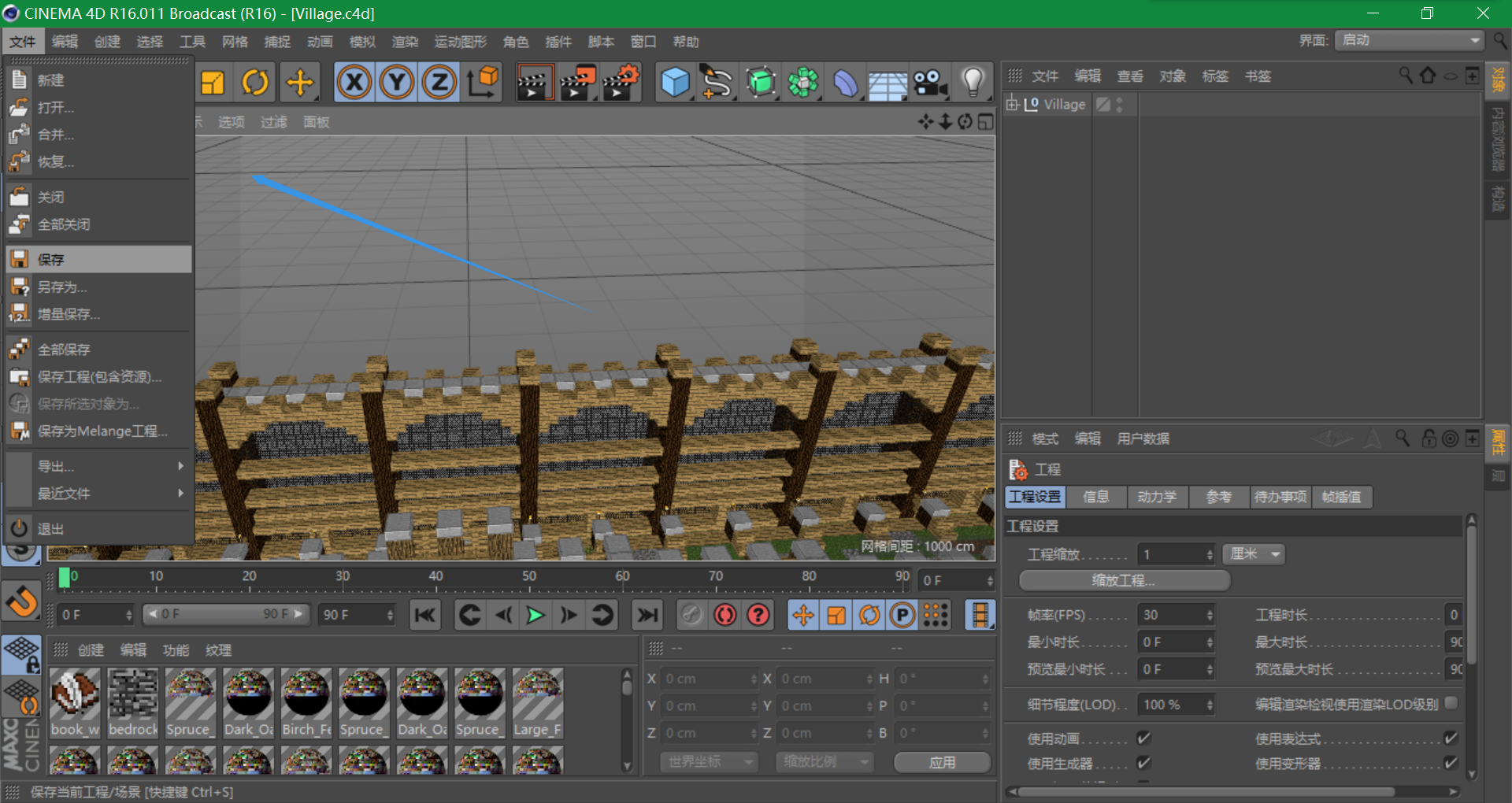Screen dimensions: 1512x803
Task: Open the 缩放比例 dropdown
Action: (825, 762)
